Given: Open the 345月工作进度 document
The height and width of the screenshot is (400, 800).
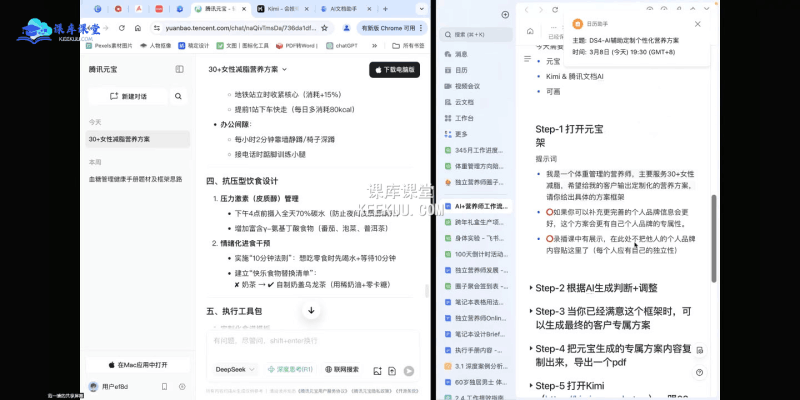Looking at the screenshot, I should (476, 151).
